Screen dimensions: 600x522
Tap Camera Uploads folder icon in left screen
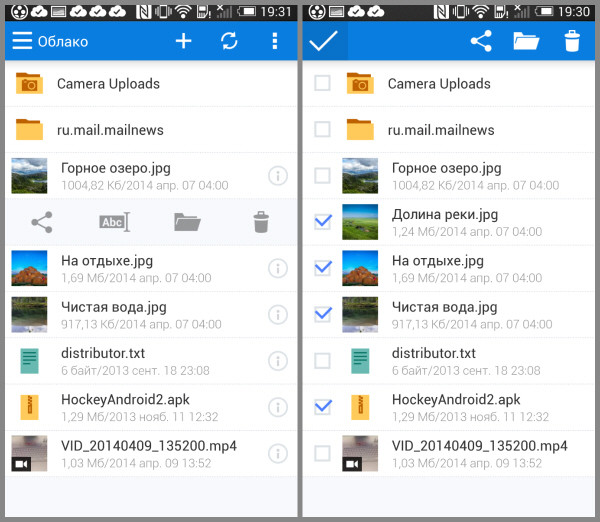pos(29,83)
